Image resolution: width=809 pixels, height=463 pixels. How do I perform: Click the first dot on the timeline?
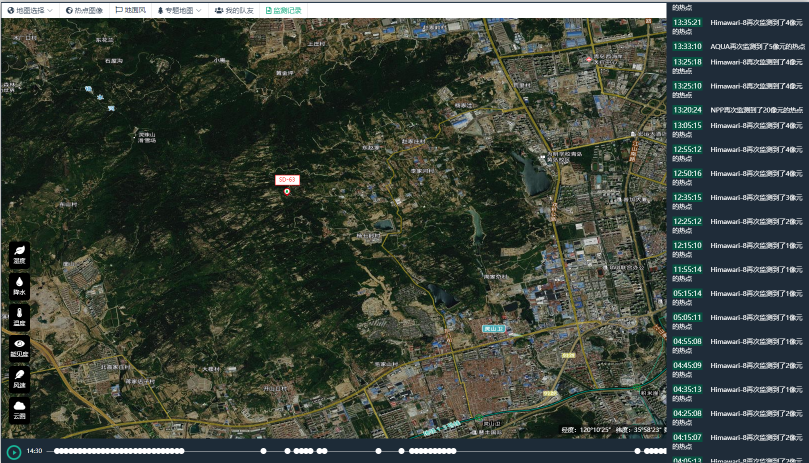coord(57,451)
